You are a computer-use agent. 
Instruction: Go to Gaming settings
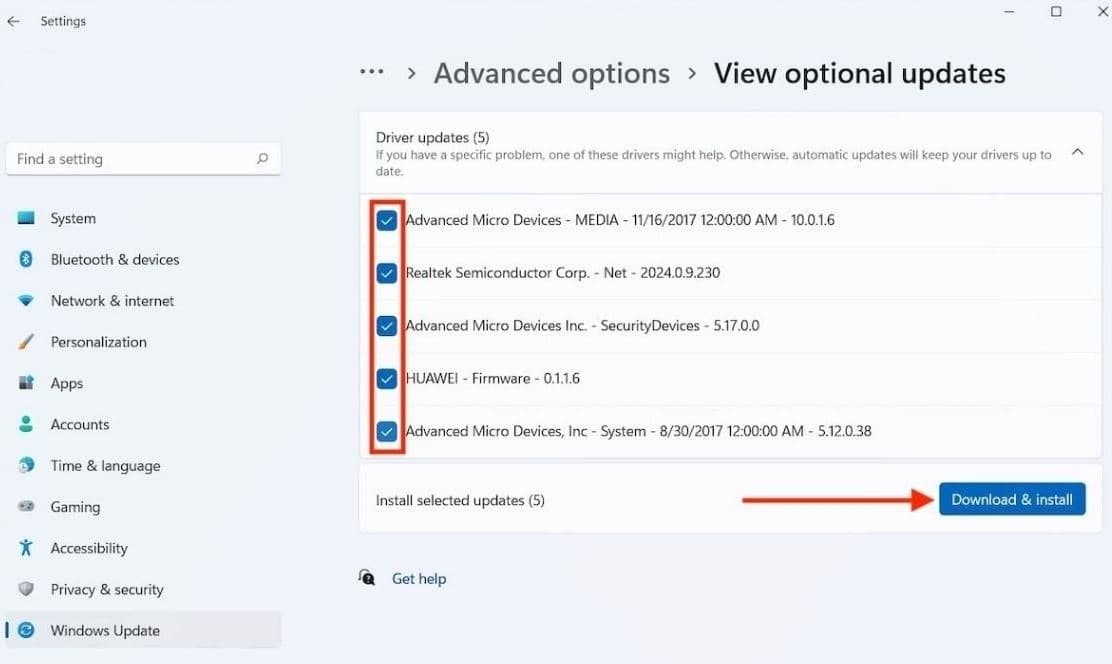[75, 507]
